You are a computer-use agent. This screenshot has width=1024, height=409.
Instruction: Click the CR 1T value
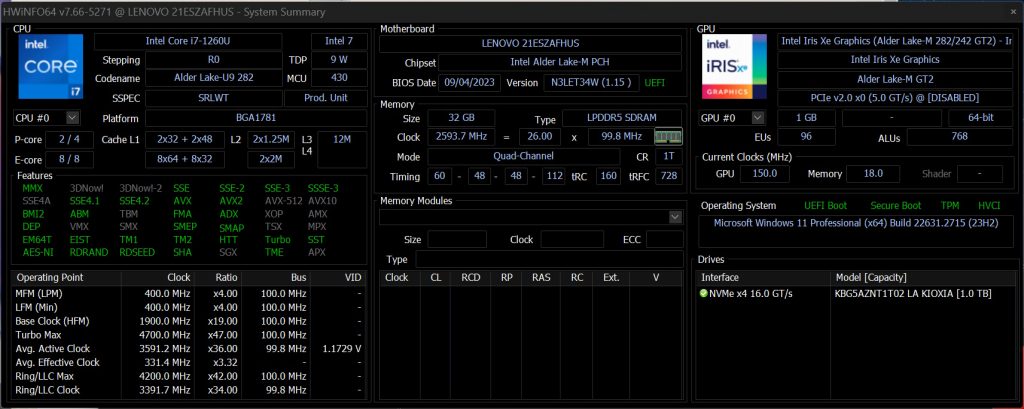click(668, 157)
